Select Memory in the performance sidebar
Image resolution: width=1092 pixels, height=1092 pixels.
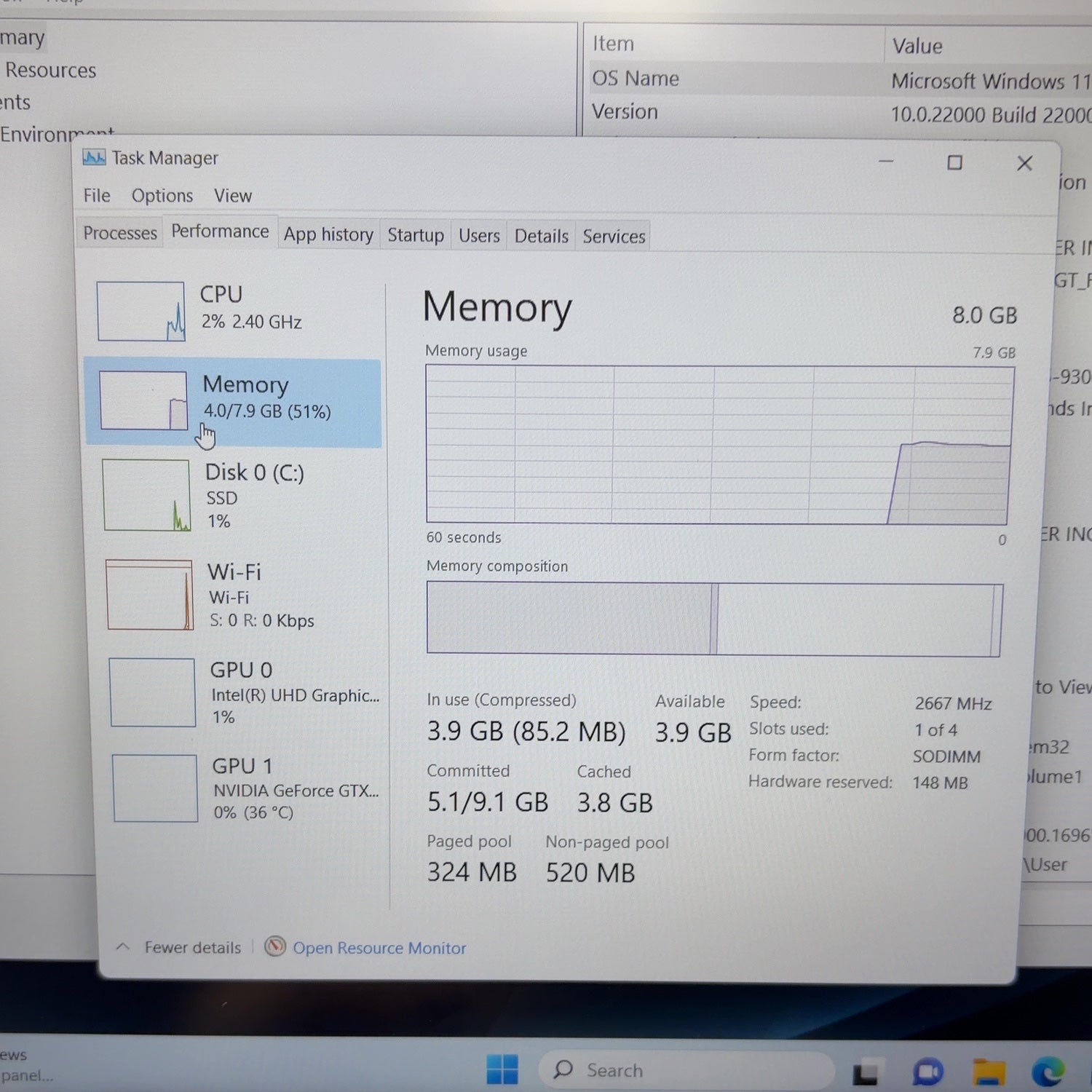tap(233, 402)
